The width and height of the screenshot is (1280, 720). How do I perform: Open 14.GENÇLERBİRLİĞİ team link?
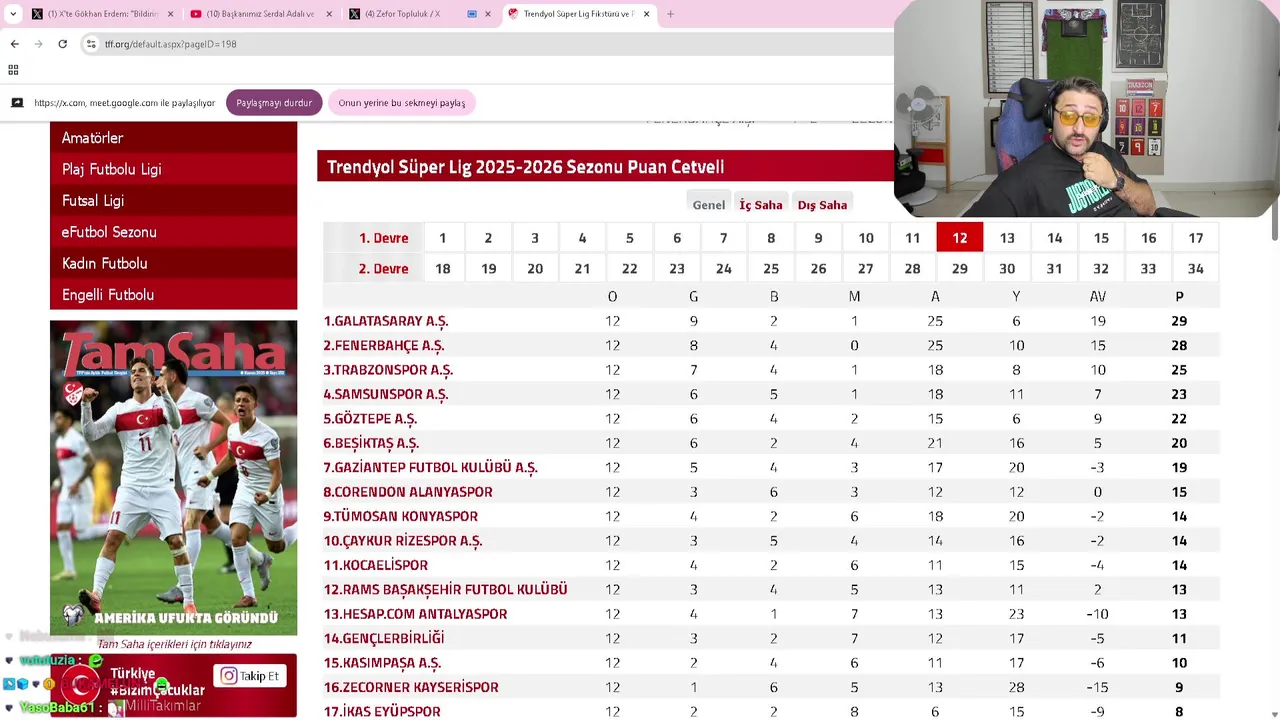(383, 638)
